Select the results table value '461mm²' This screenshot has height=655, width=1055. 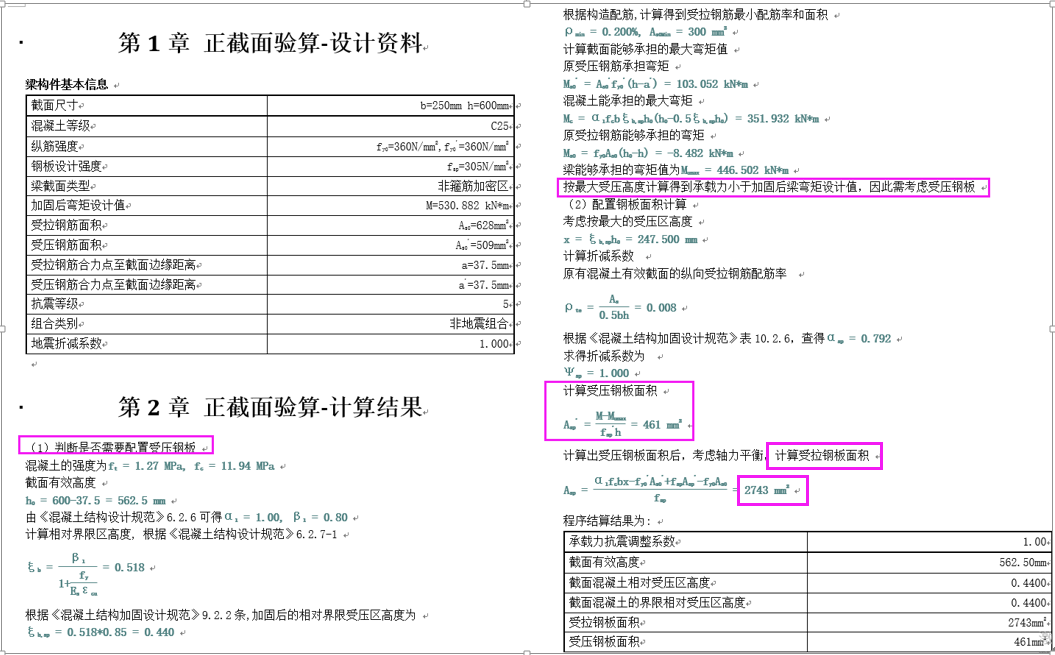click(1031, 642)
